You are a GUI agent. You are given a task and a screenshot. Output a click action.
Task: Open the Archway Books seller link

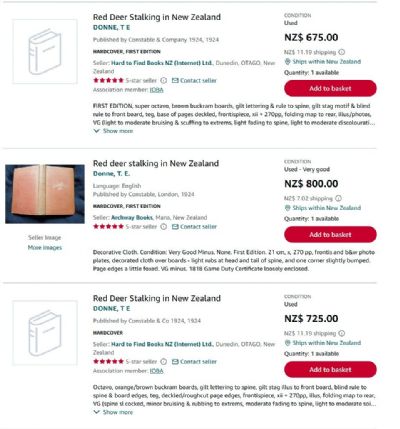132,217
